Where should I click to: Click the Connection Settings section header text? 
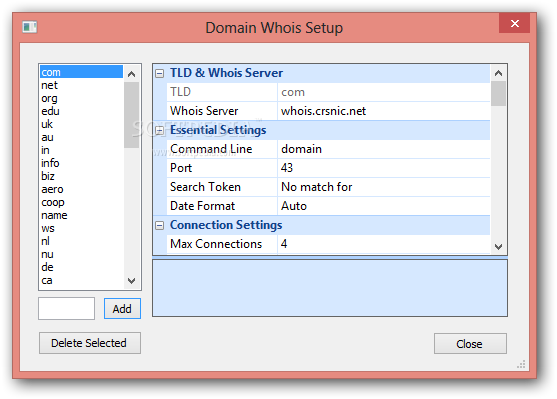pyautogui.click(x=226, y=225)
